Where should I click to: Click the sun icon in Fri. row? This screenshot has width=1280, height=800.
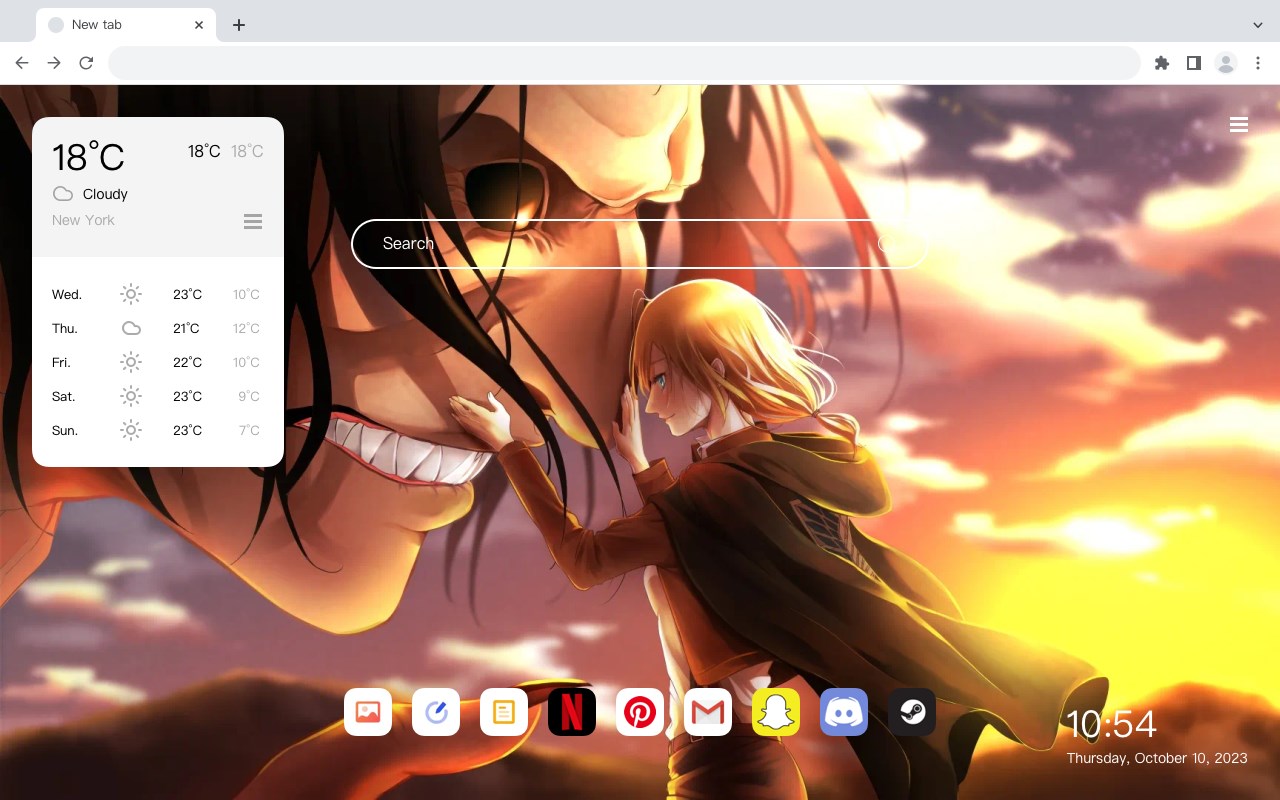click(131, 362)
